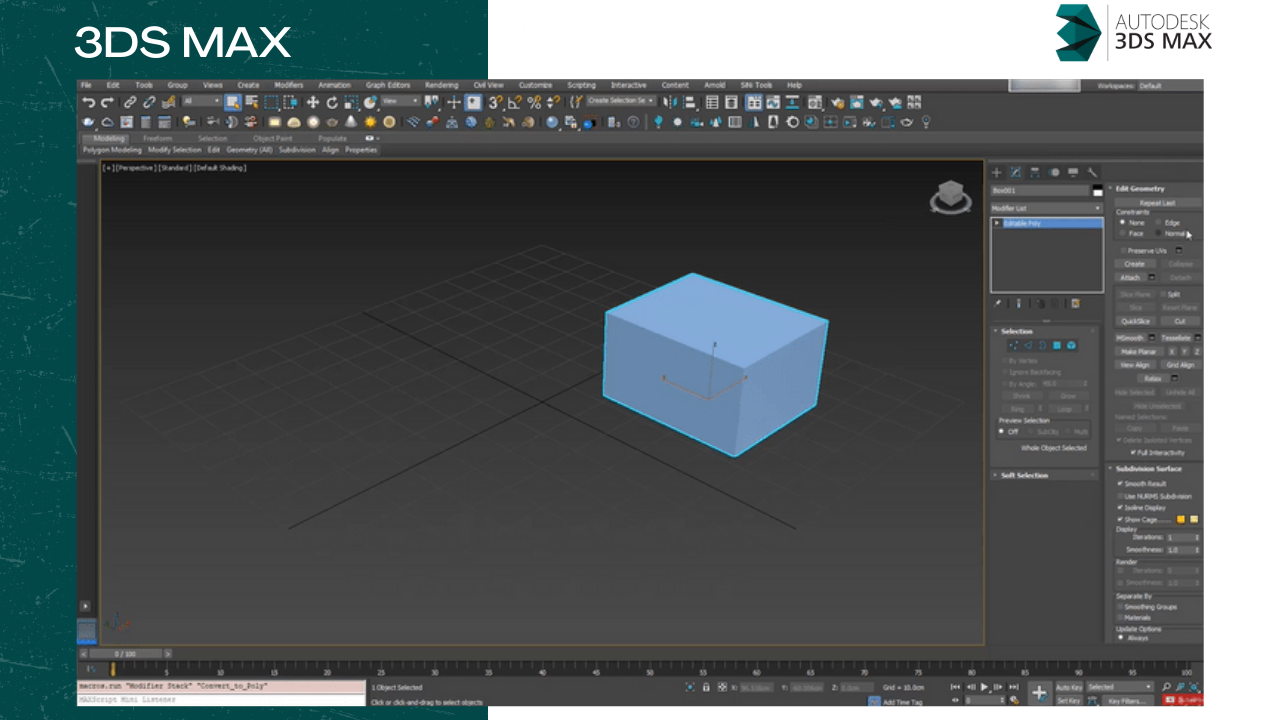Open the Graph Editors menu
The width and height of the screenshot is (1280, 720).
(x=388, y=85)
